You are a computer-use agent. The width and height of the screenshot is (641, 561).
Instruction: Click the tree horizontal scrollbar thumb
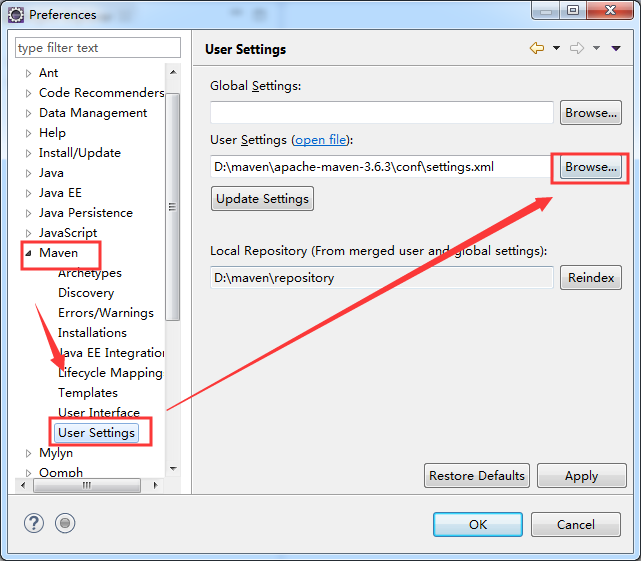click(87, 485)
